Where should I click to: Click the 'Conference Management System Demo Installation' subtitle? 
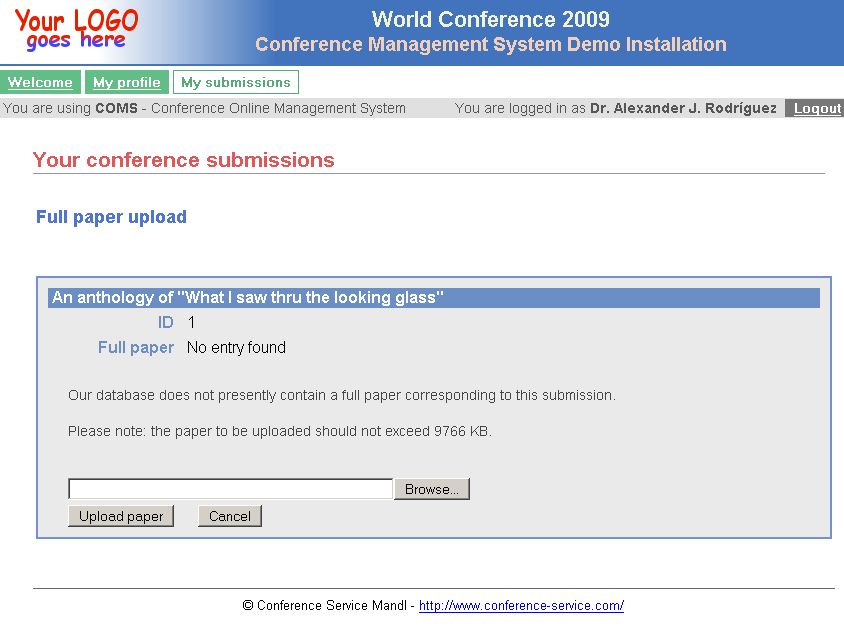pos(491,44)
